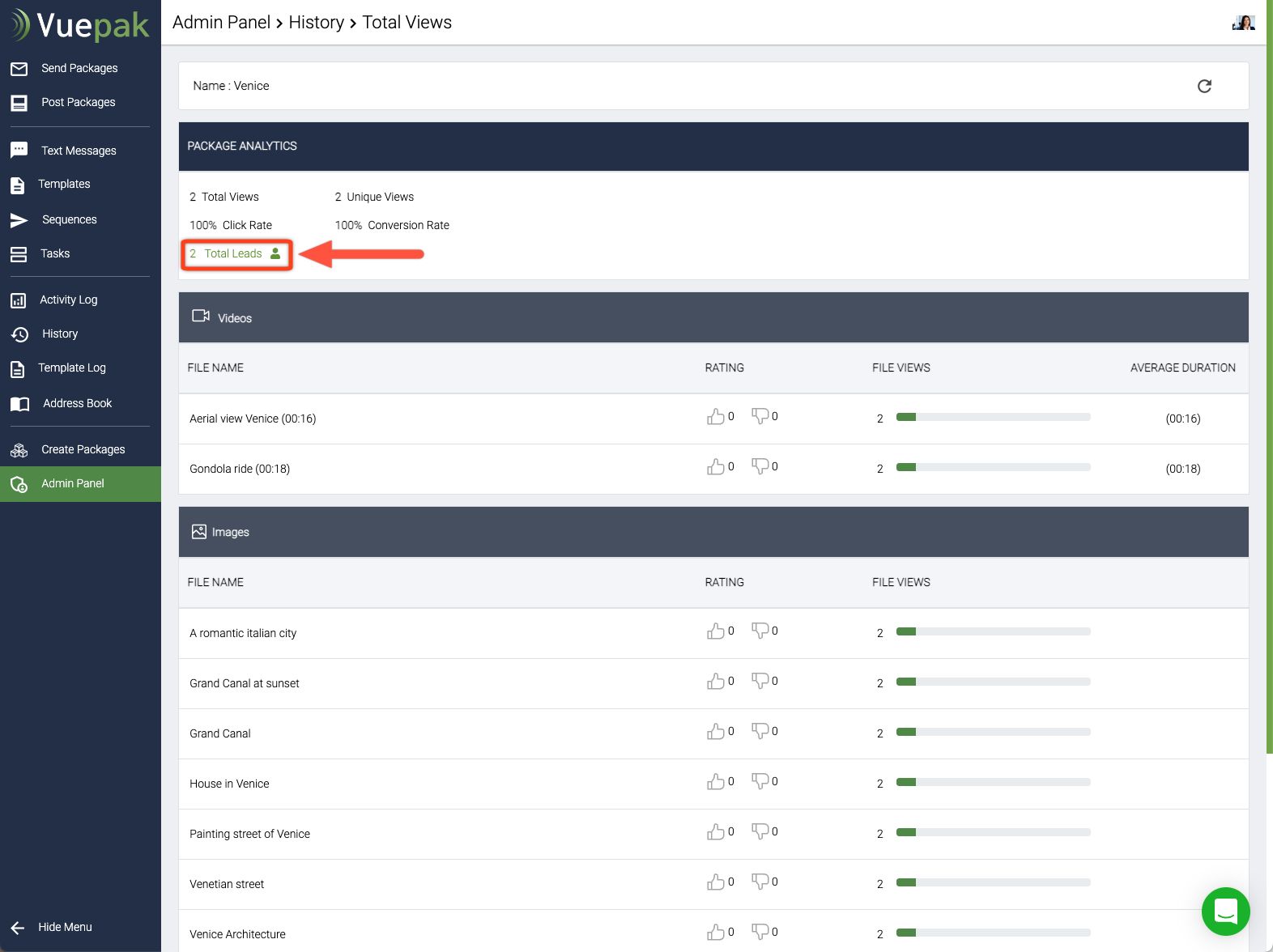1273x952 pixels.
Task: Click the Gondola ride file views bar
Action: pos(993,467)
